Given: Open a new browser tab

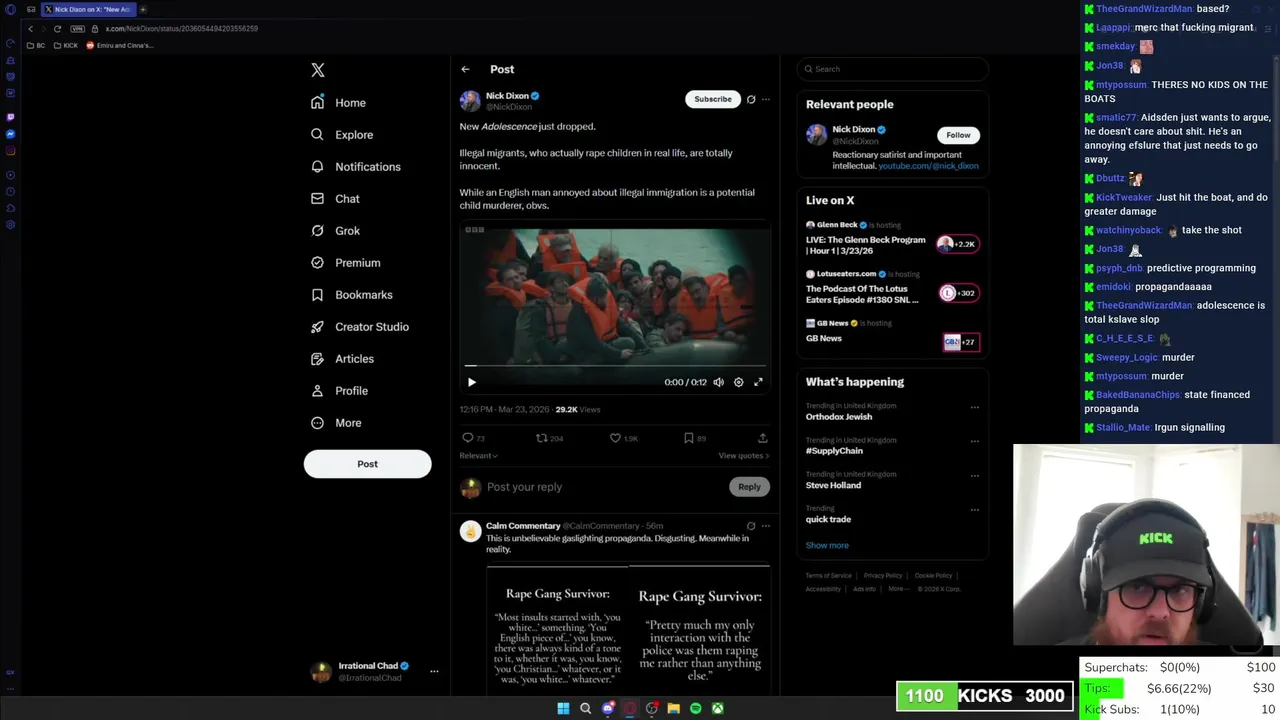Looking at the screenshot, I should (143, 9).
